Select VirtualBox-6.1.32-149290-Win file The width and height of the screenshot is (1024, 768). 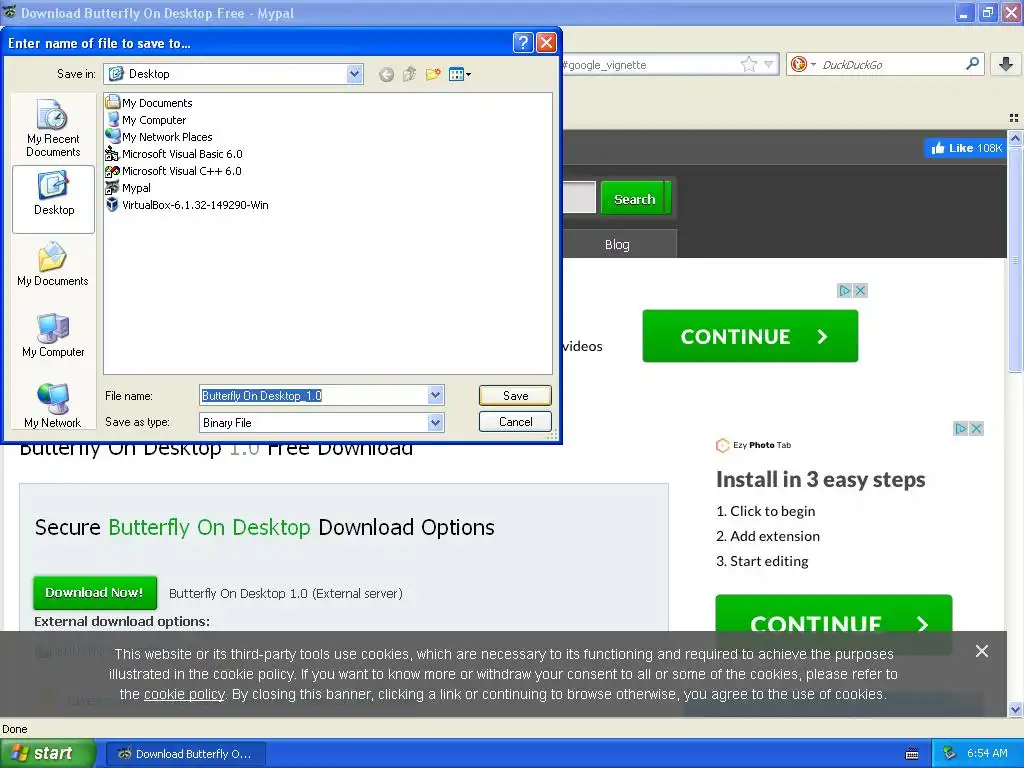click(x=187, y=204)
